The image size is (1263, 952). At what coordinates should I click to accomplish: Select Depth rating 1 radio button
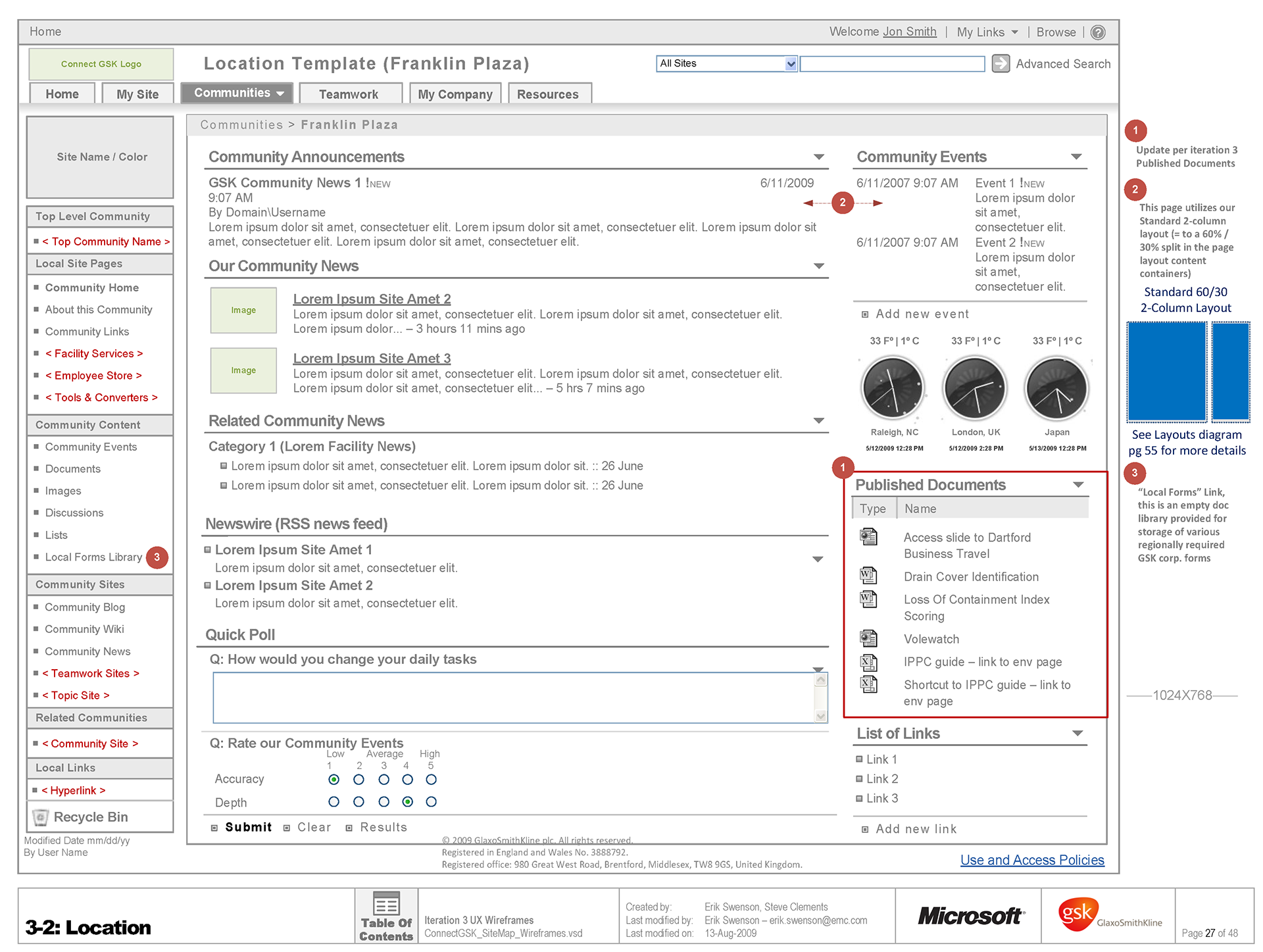(334, 802)
